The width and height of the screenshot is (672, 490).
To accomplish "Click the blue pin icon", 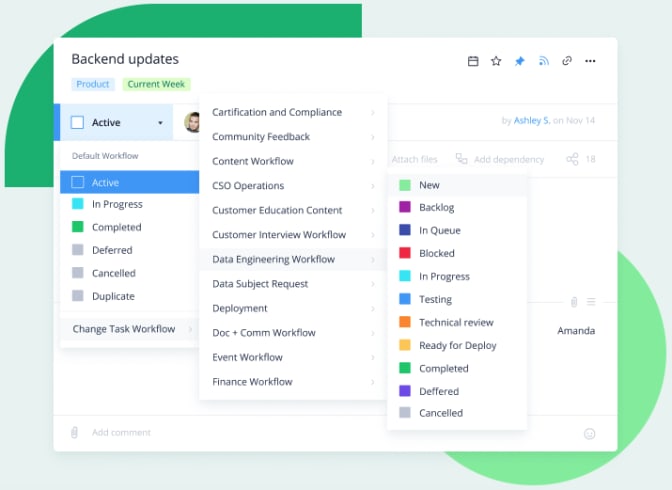I will pyautogui.click(x=519, y=61).
